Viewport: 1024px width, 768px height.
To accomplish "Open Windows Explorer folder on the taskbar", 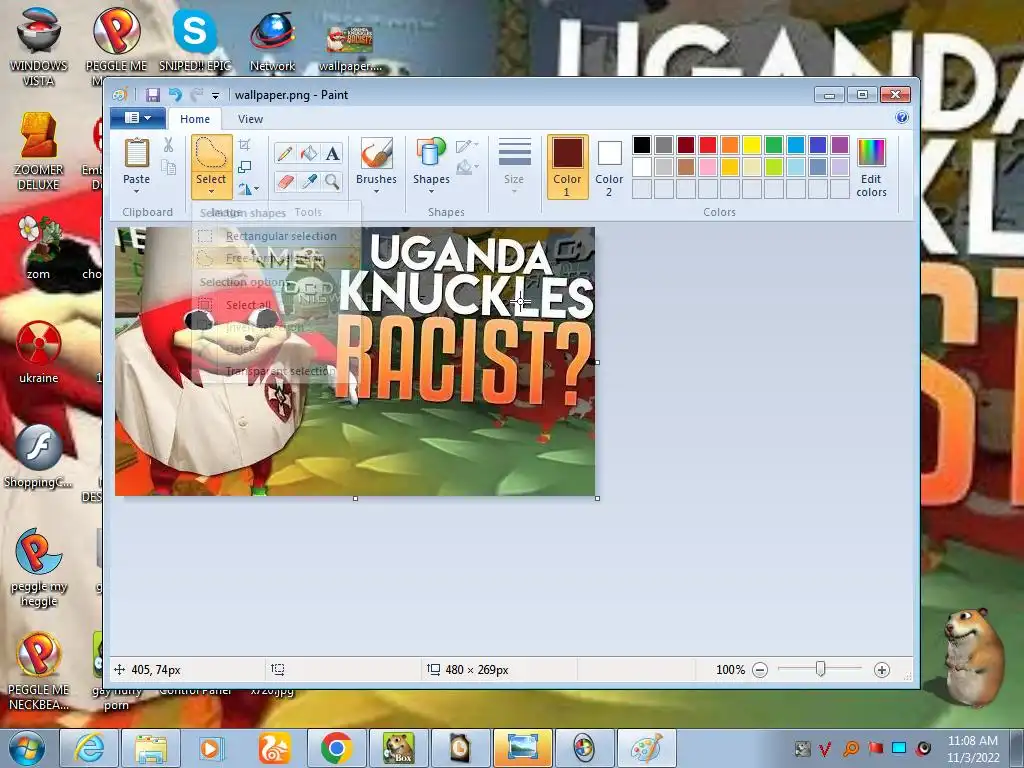I will pyautogui.click(x=151, y=748).
